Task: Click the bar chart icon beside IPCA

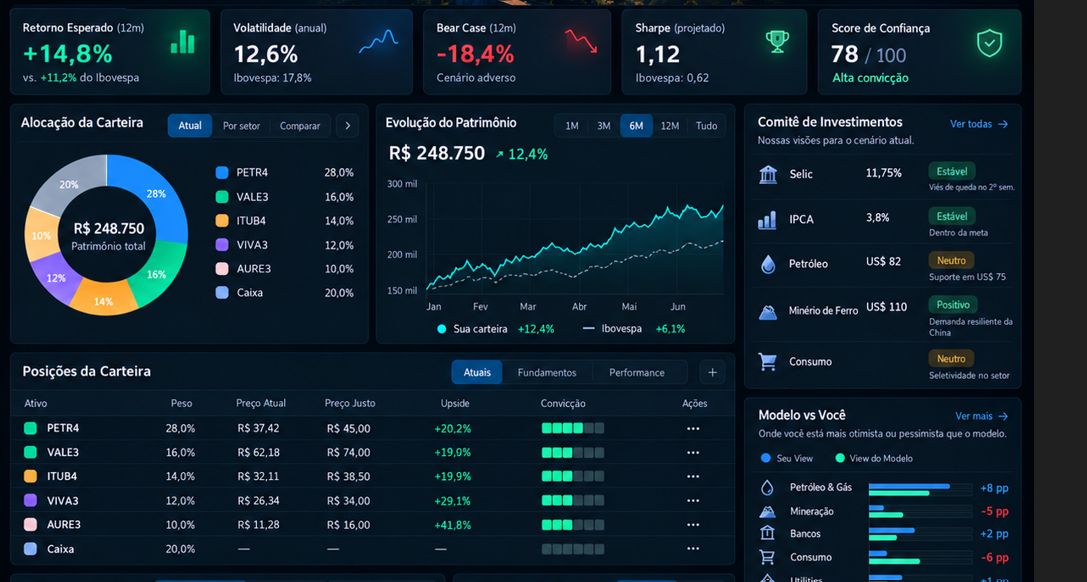Action: (x=767, y=220)
